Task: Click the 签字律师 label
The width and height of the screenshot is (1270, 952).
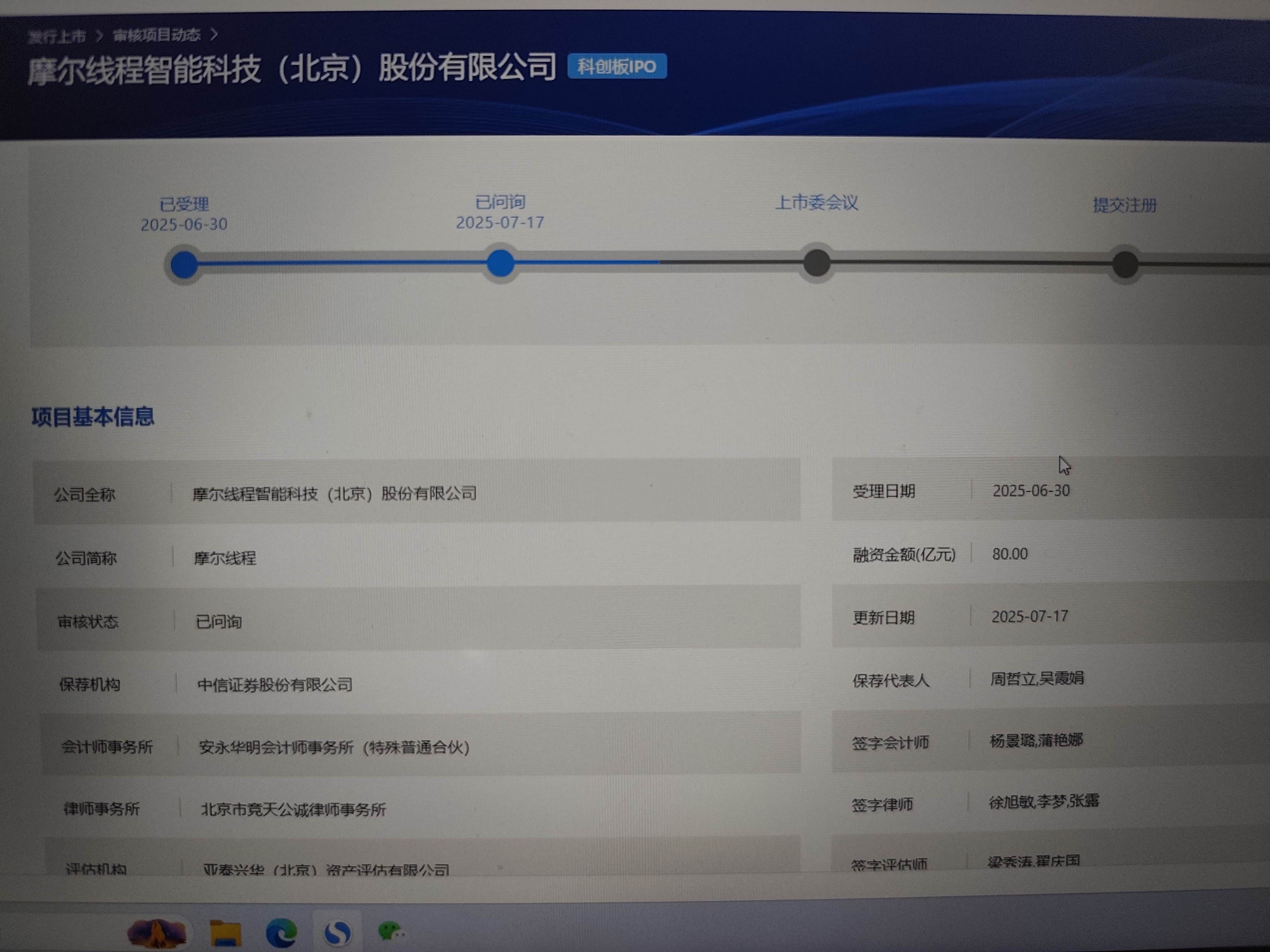Action: (882, 804)
